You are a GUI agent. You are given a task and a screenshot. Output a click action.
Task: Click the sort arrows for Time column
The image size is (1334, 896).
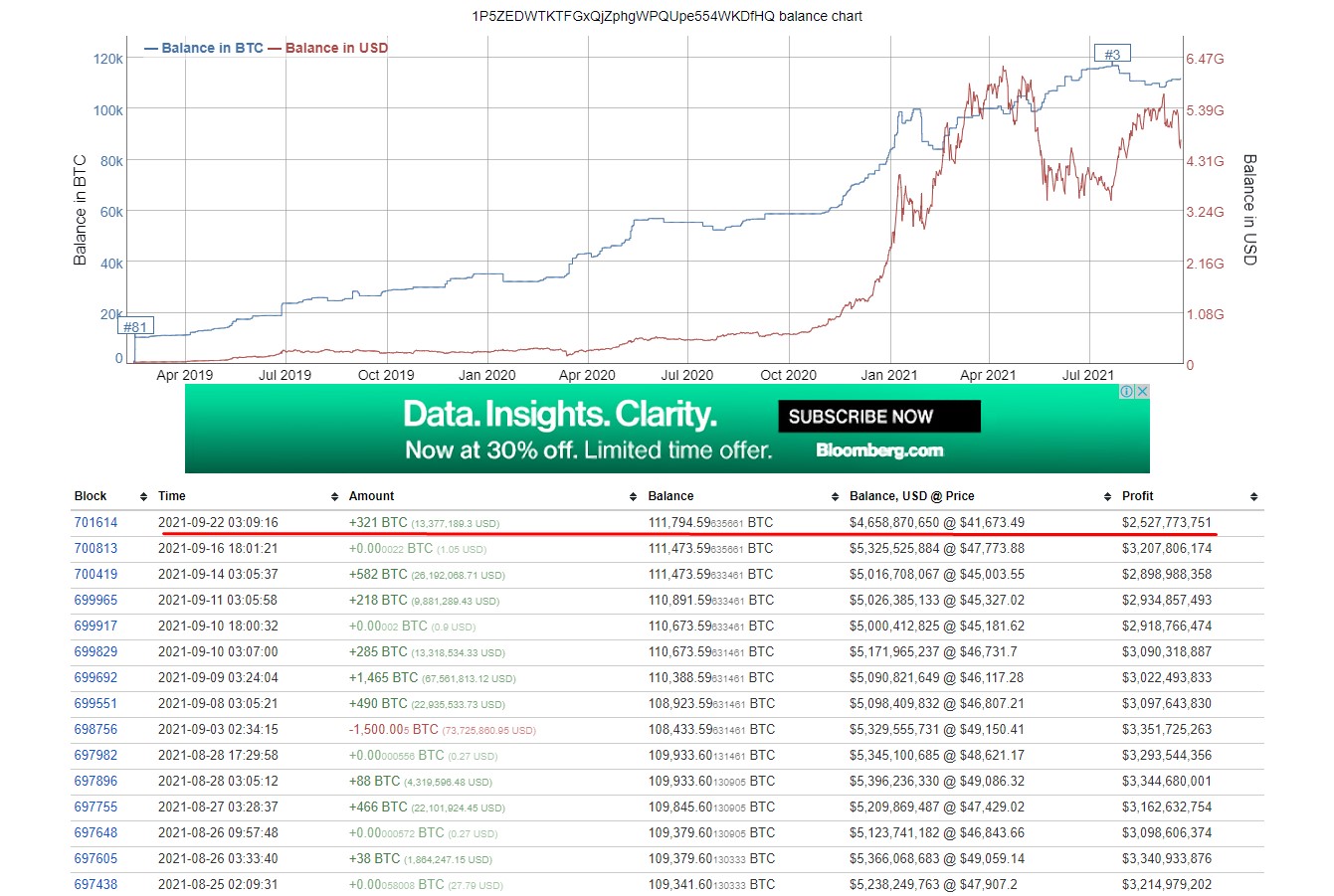coord(334,496)
